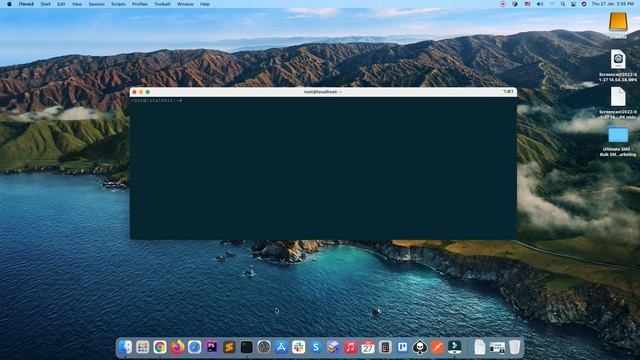Open System Preferences from the Dock
The image size is (640, 360).
(x=264, y=347)
